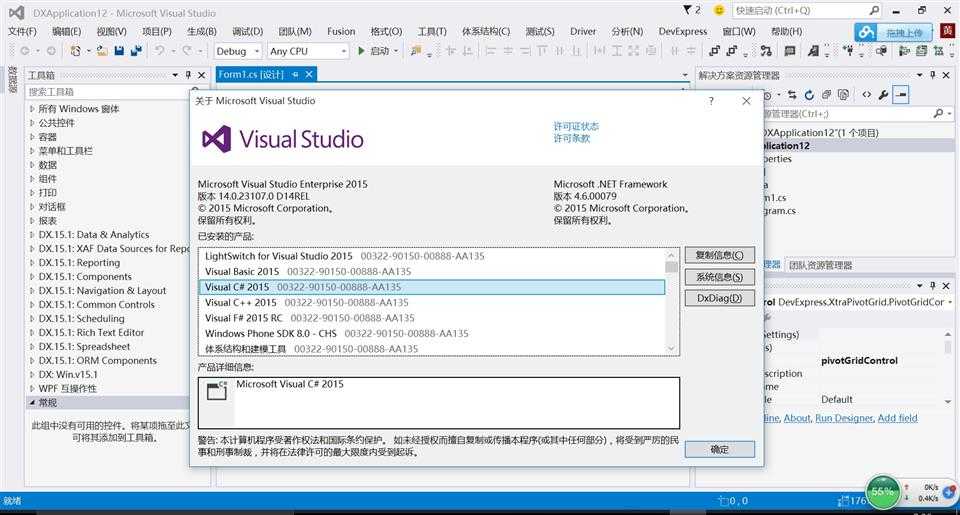This screenshot has height=515, width=960.
Task: Click the sync with active document icon
Action: click(793, 95)
